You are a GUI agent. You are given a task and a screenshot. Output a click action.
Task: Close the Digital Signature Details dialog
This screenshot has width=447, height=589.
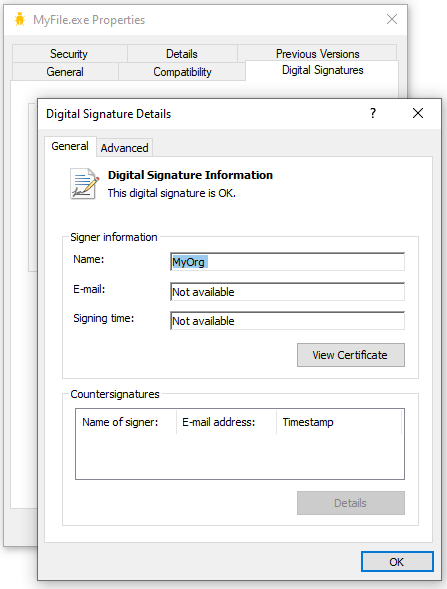[x=418, y=113]
